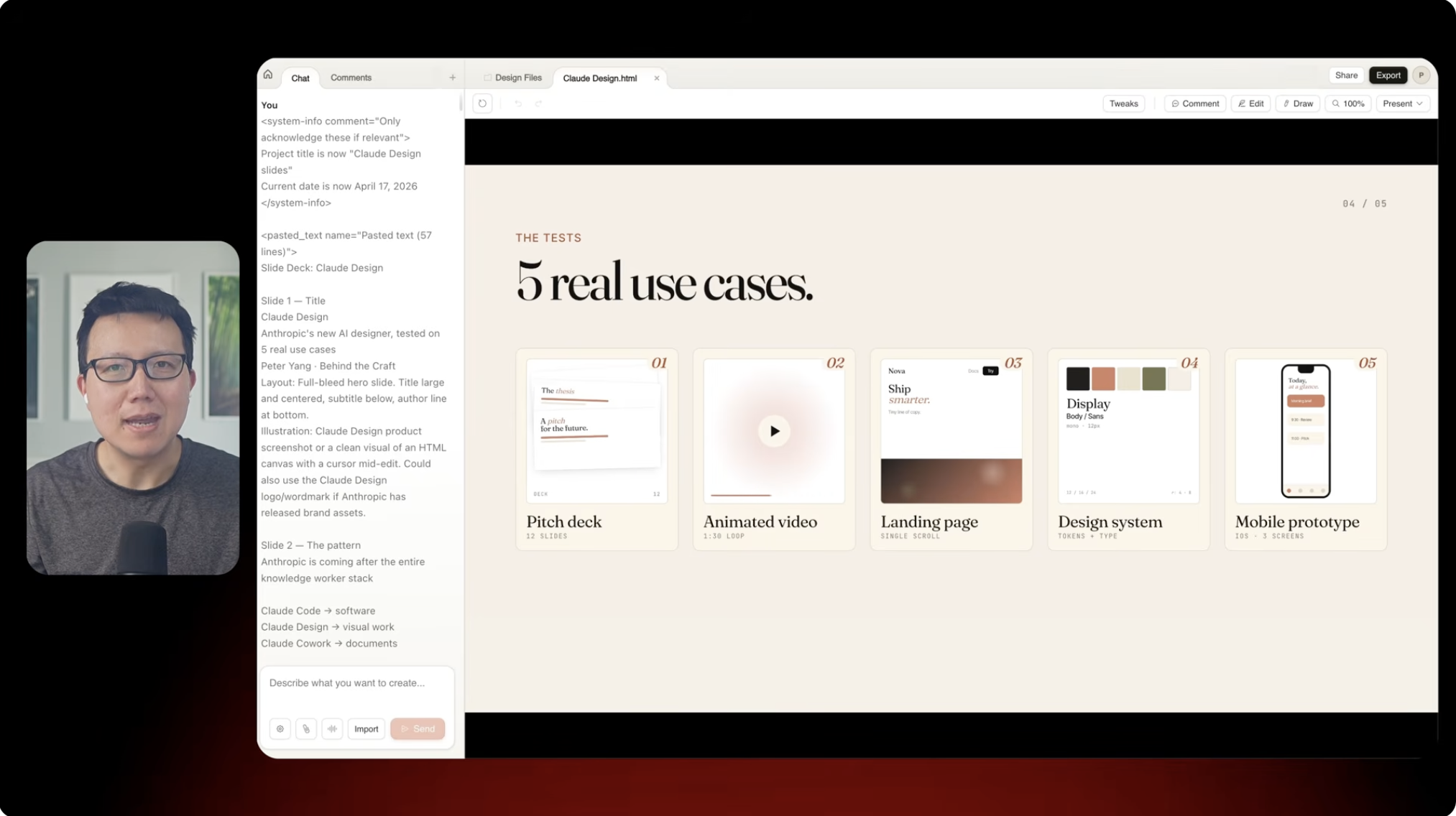1456x816 pixels.
Task: Click 'Slide 2 — The pattern' in chat
Action: (x=310, y=545)
